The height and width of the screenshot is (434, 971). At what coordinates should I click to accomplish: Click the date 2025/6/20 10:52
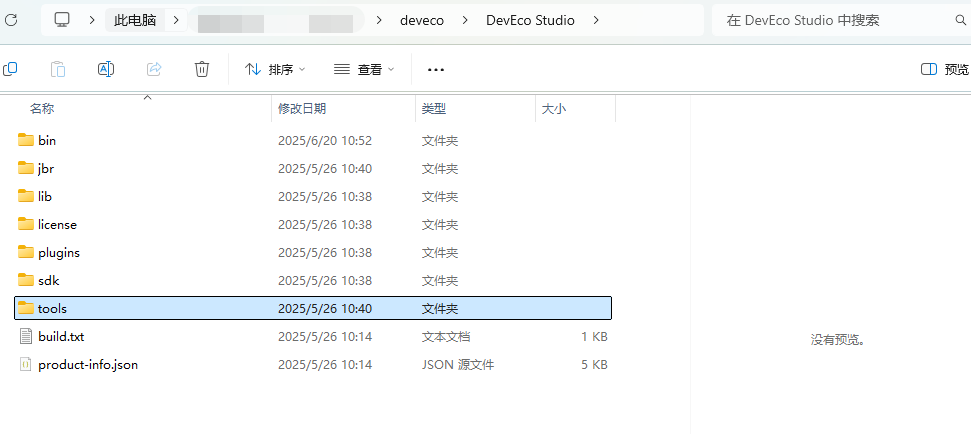tap(325, 141)
